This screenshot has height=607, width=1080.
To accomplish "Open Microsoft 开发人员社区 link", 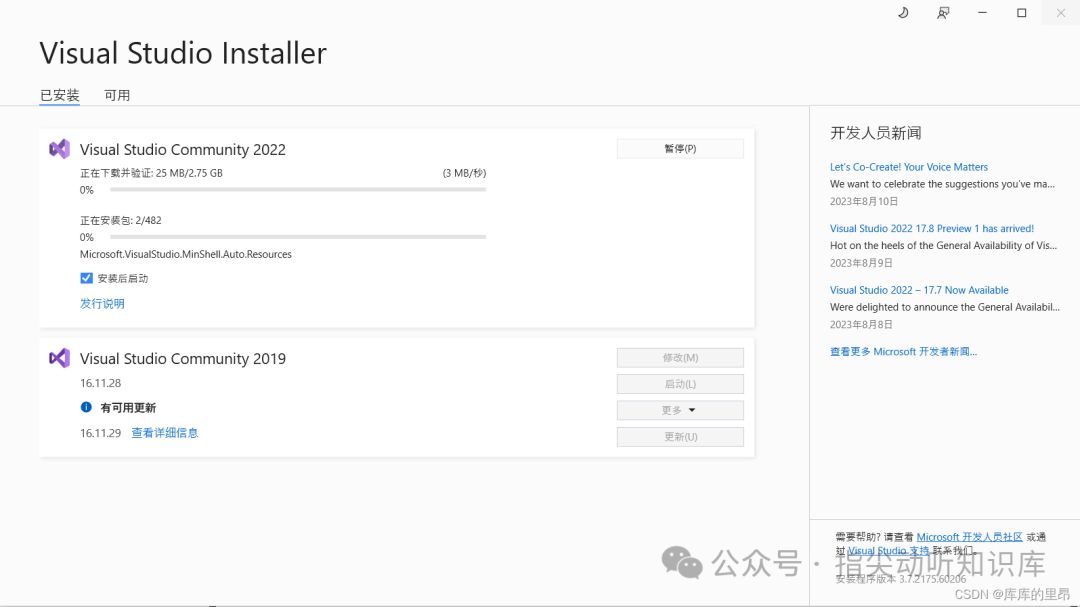I will 969,537.
